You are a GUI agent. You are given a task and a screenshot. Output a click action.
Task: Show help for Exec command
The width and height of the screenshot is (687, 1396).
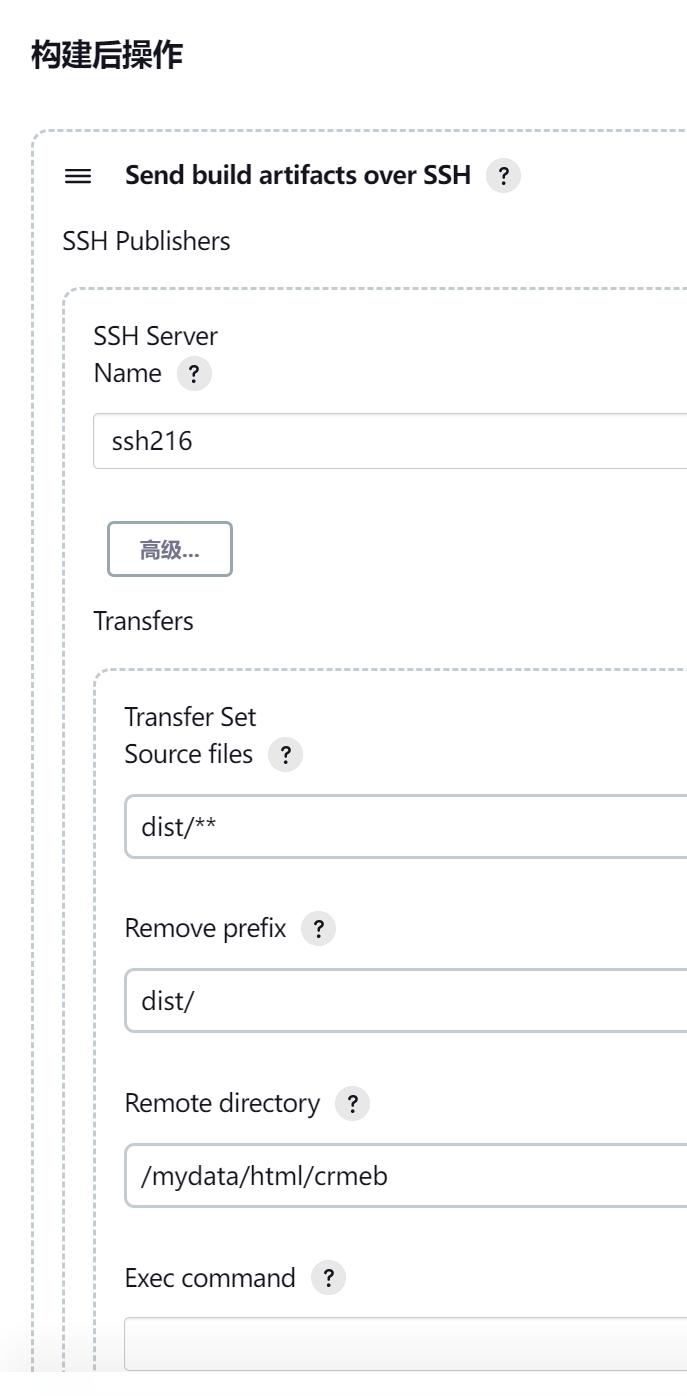click(328, 1278)
